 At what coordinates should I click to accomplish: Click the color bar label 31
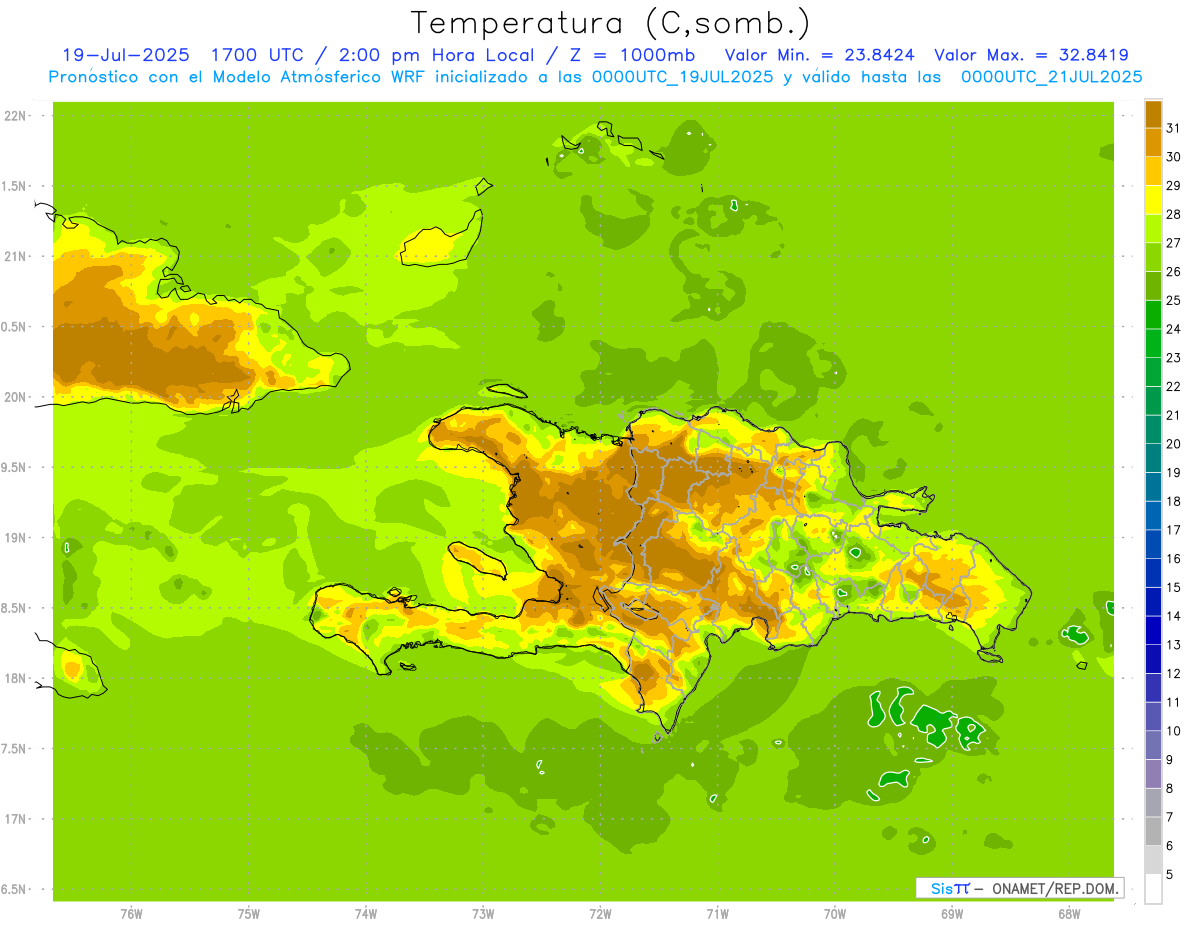click(x=1173, y=128)
